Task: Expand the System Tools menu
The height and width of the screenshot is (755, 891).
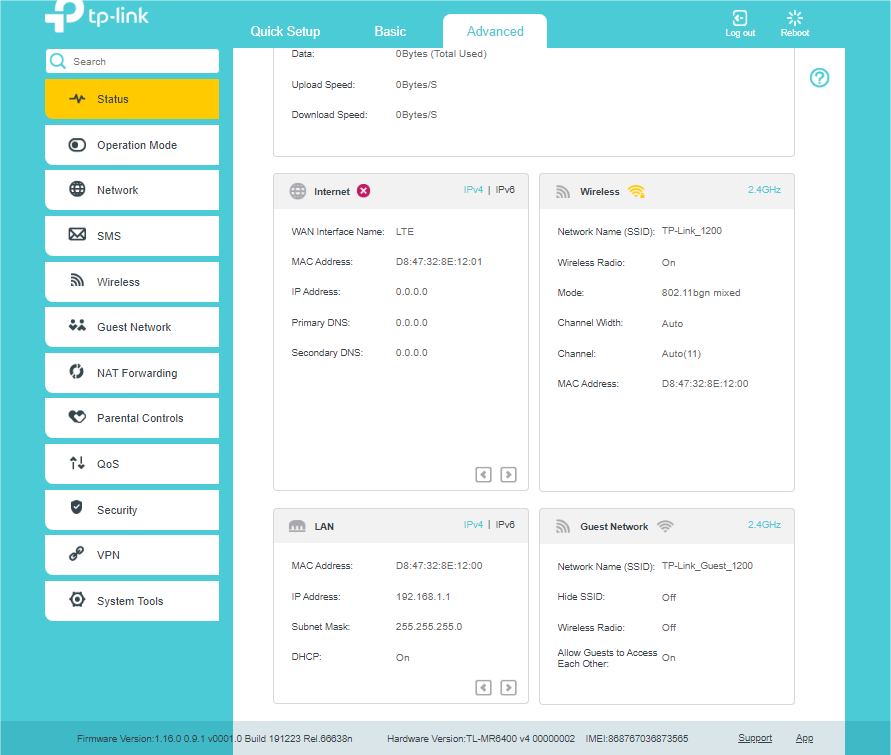Action: coord(132,601)
